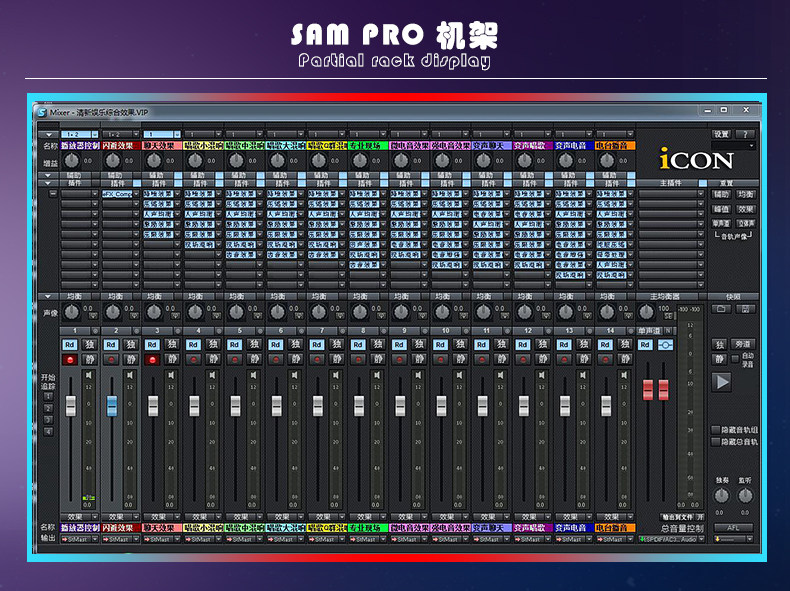The image size is (790, 591).
Task: Click the 主均衡器 header
Action: tap(666, 296)
